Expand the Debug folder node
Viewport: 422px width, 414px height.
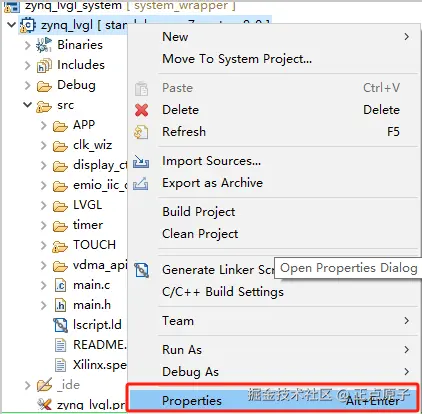tap(28, 85)
